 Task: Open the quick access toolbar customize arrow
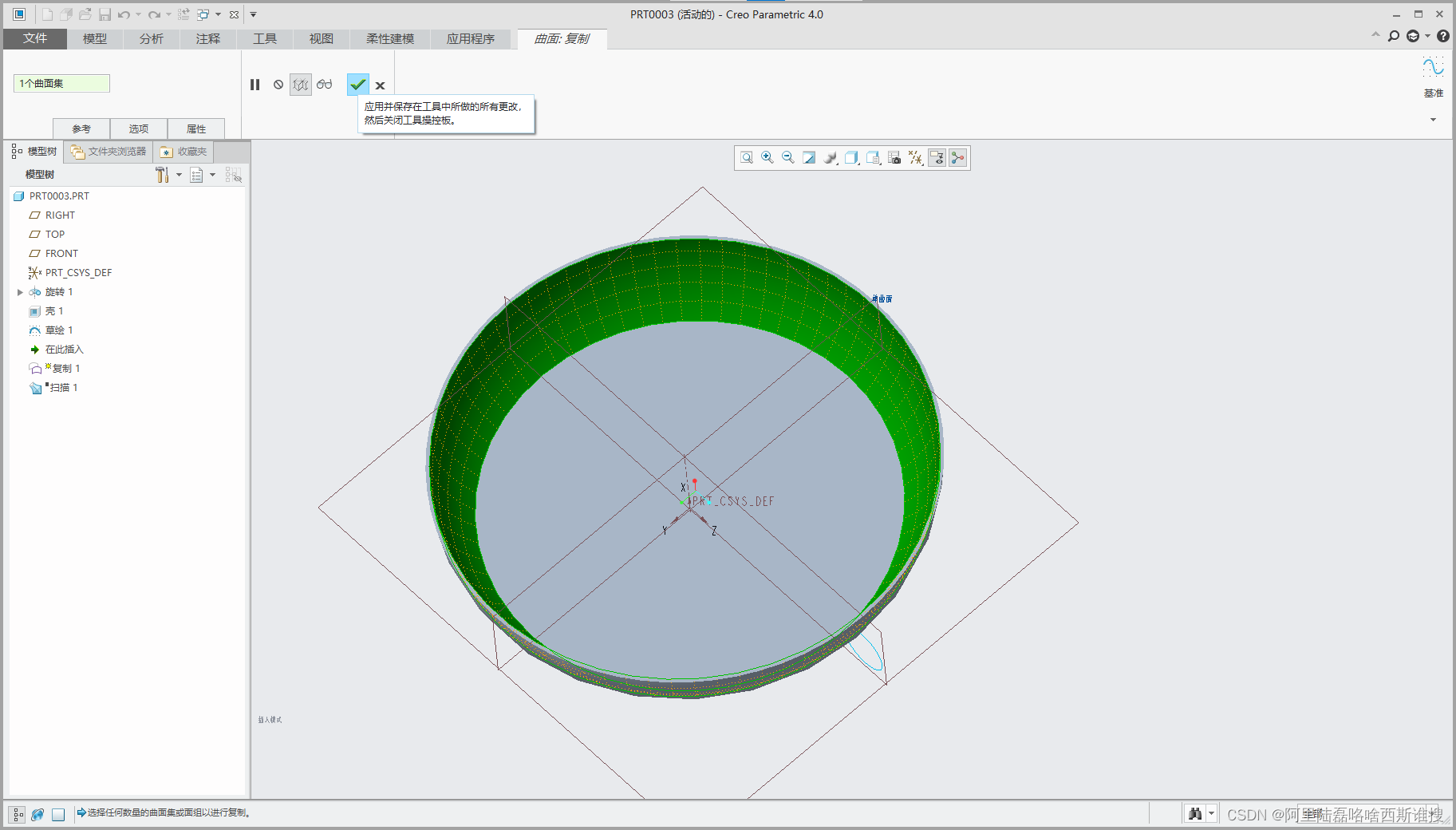pyautogui.click(x=254, y=14)
